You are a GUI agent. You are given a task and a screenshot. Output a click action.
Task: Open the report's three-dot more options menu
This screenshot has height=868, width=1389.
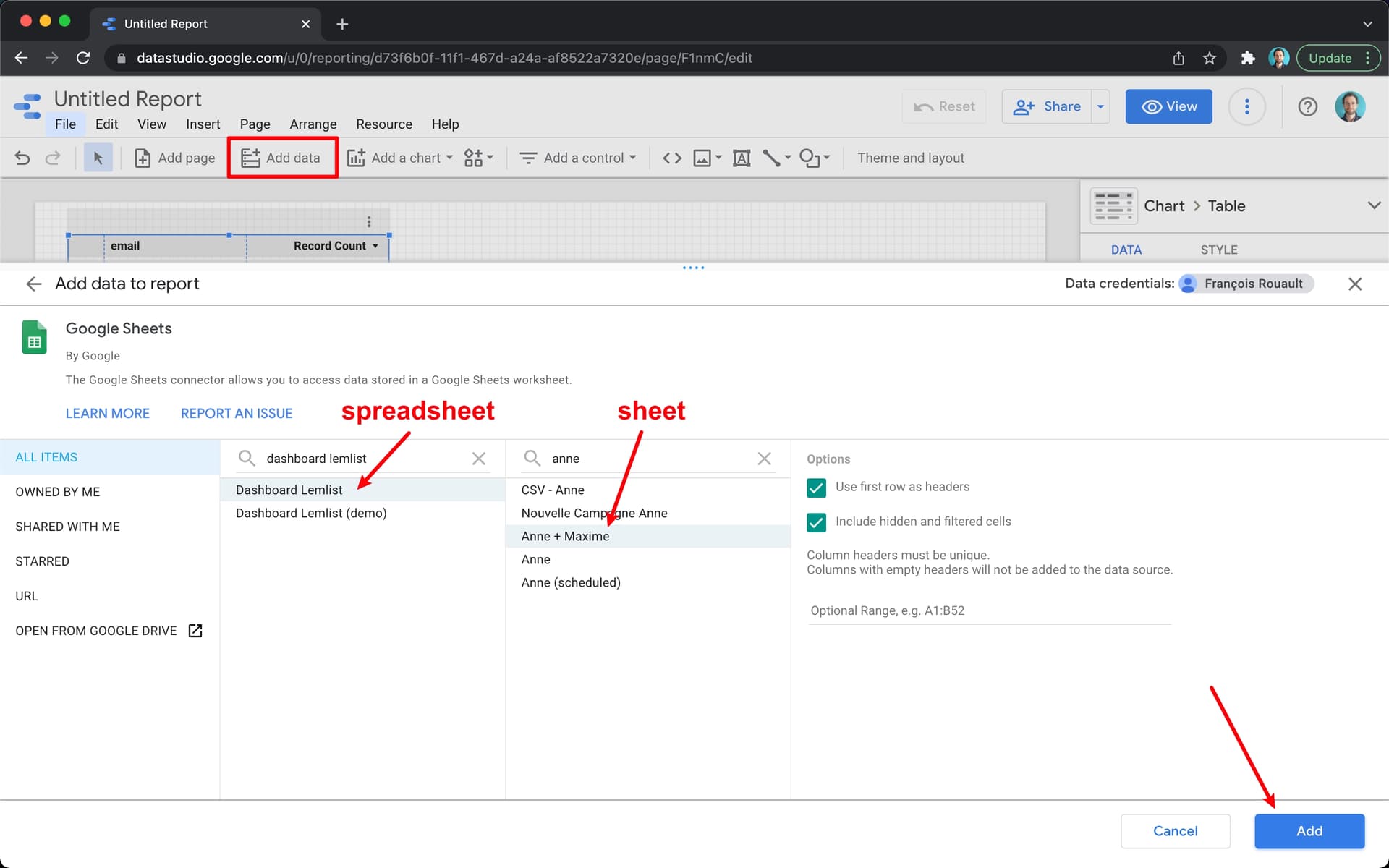pos(1246,106)
